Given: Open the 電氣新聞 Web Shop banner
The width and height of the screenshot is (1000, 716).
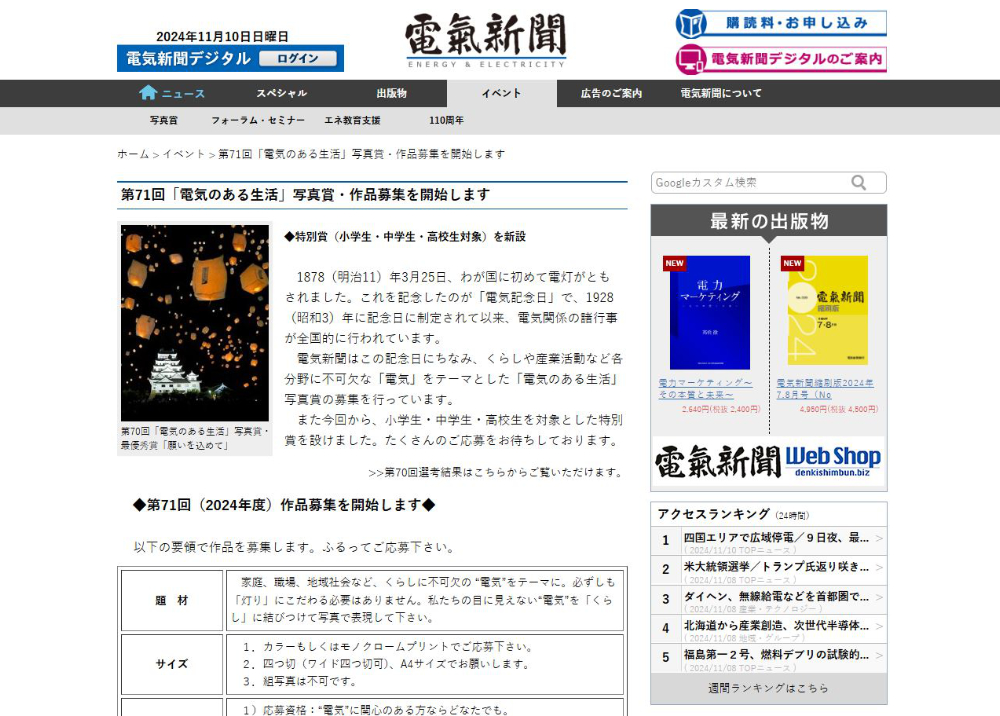Looking at the screenshot, I should coord(768,462).
